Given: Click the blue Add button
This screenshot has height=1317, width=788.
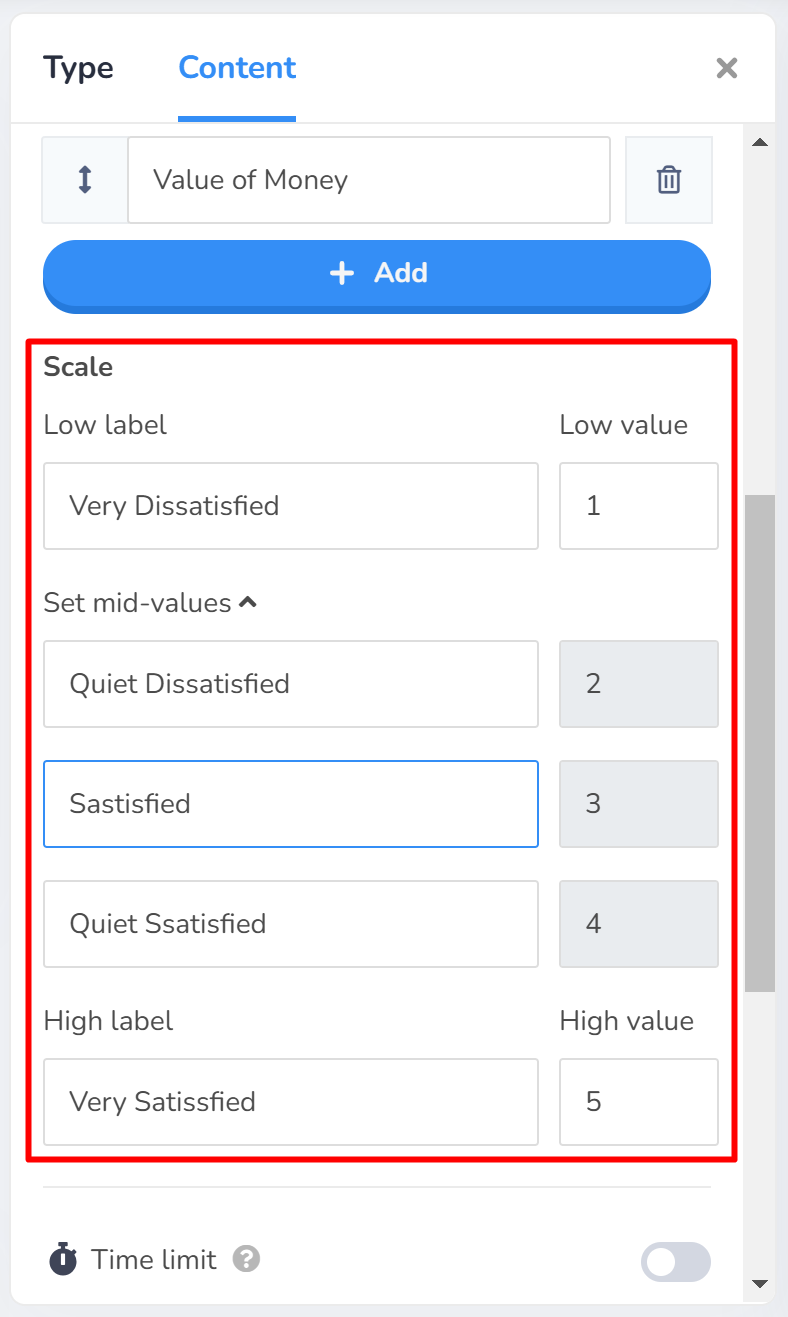Looking at the screenshot, I should pyautogui.click(x=377, y=276).
